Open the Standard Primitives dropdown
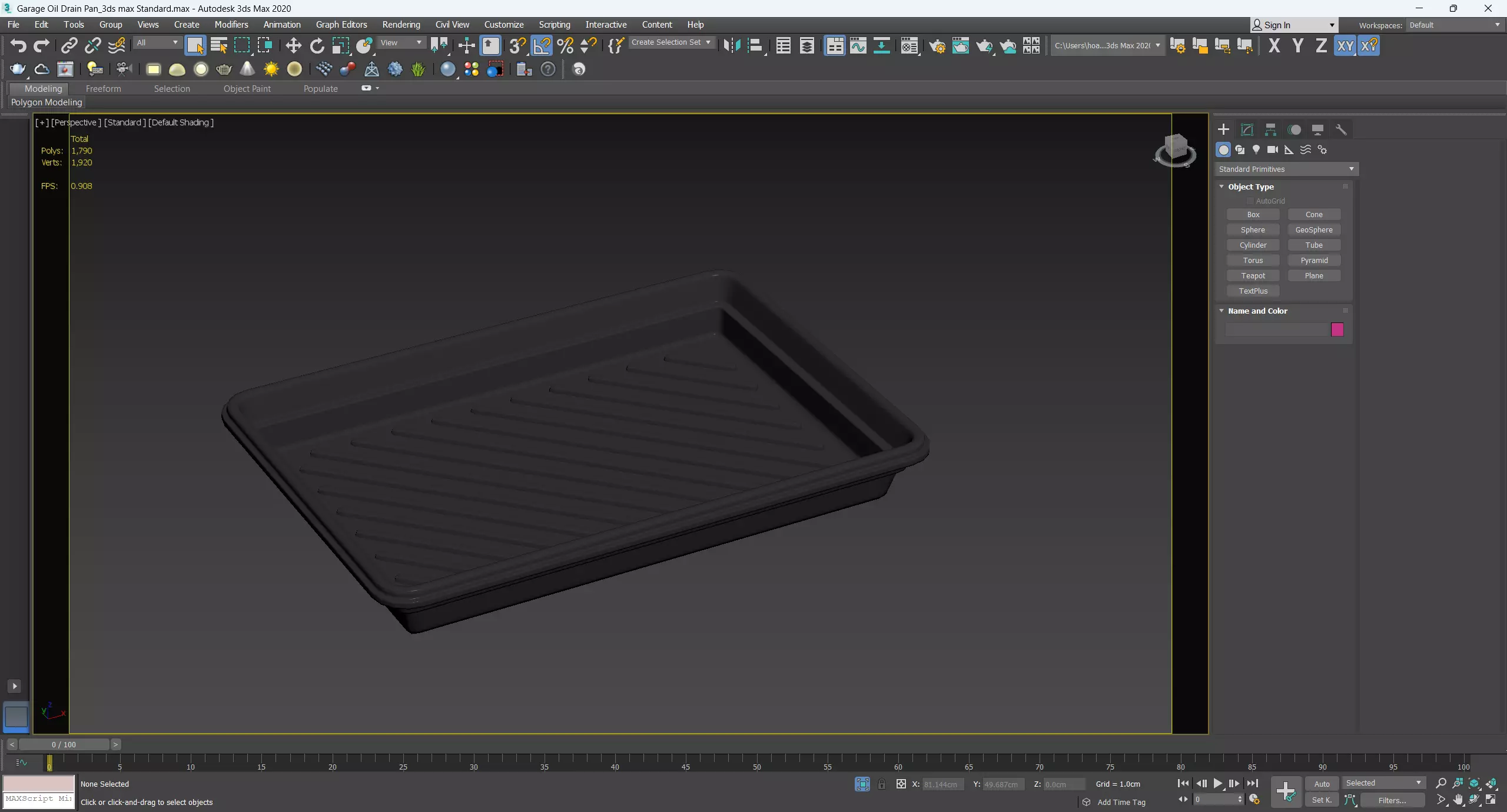The width and height of the screenshot is (1507, 812). 1286,169
